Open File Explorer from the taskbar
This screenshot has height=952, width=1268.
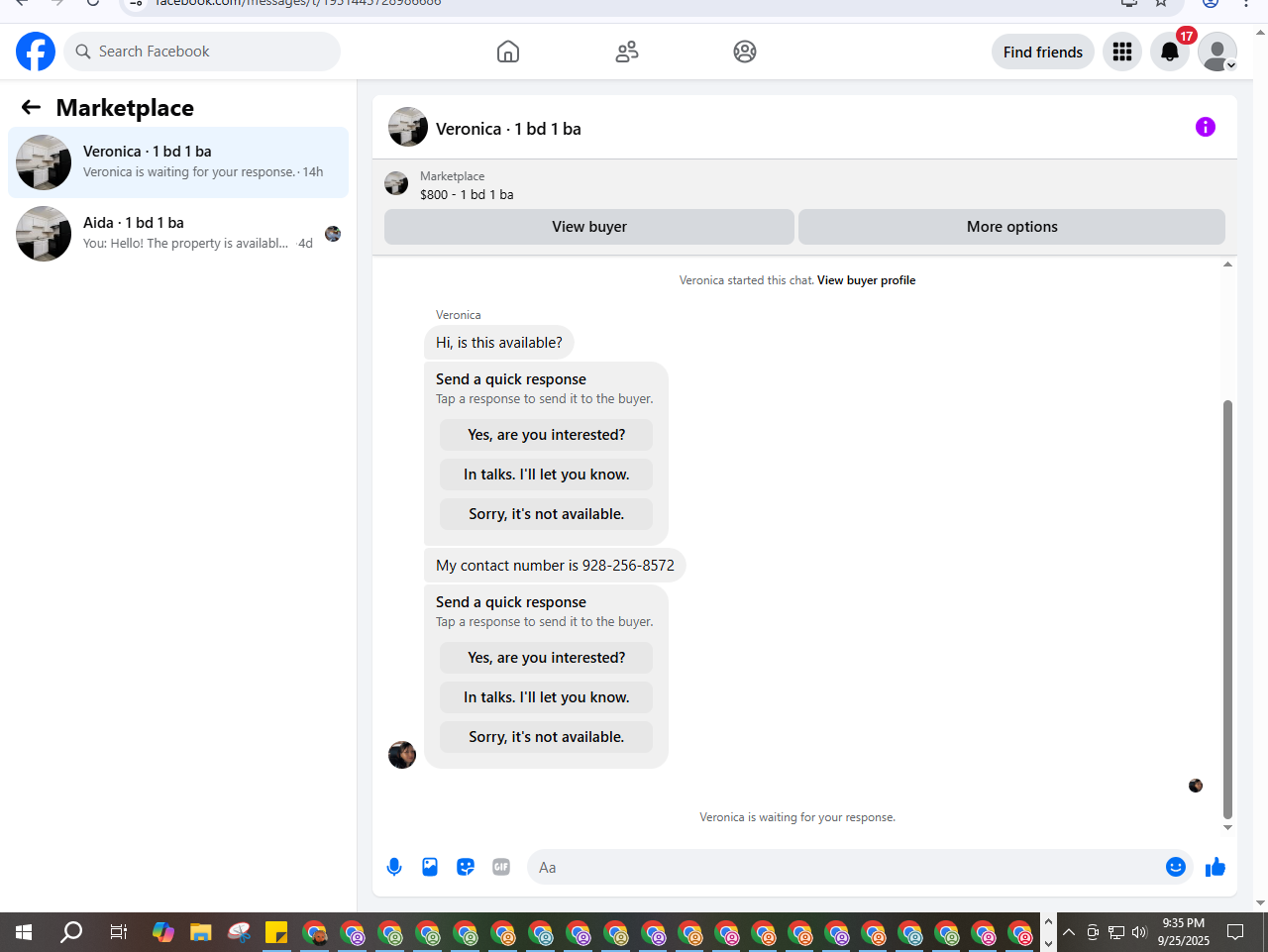point(201,932)
